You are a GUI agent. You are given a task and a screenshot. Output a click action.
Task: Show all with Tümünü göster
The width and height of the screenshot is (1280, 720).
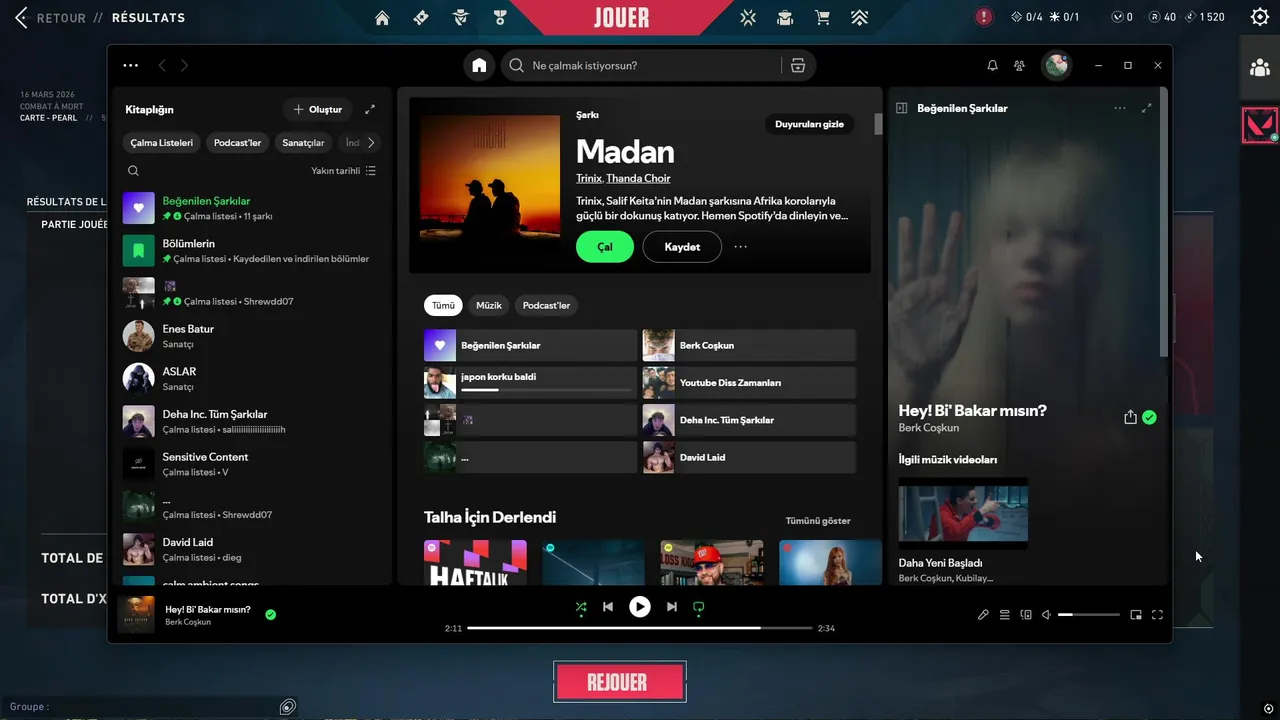tap(818, 521)
